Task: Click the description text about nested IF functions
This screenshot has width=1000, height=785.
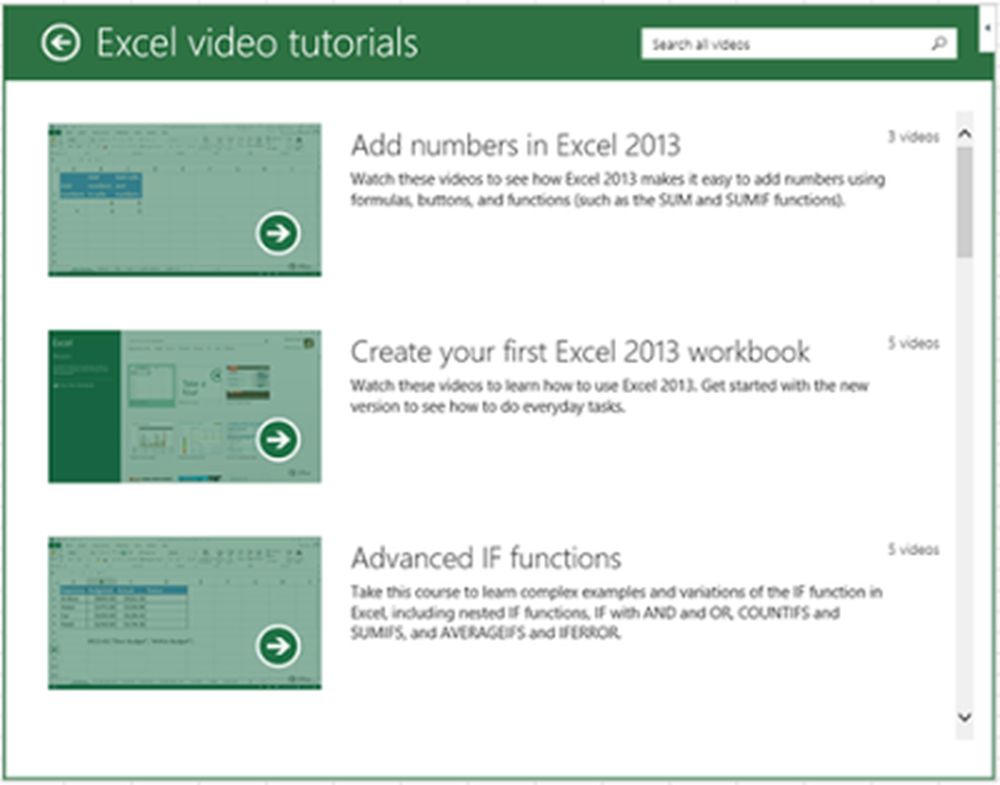Action: click(615, 612)
